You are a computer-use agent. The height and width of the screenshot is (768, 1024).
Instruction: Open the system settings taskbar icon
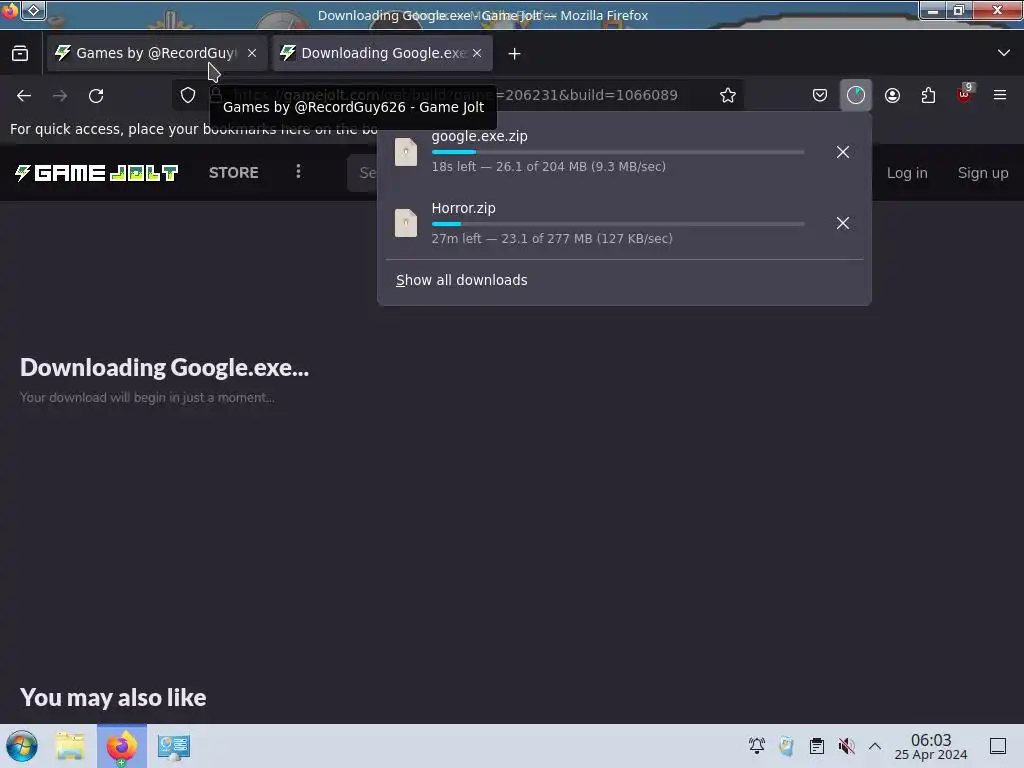coord(174,746)
